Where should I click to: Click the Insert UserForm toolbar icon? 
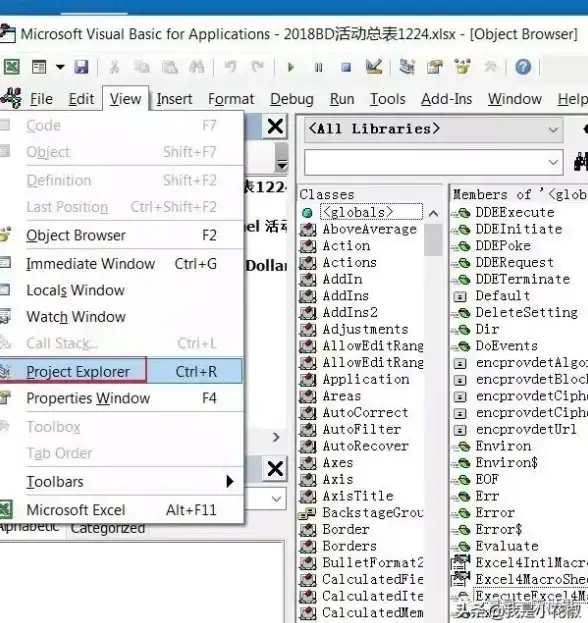pos(39,67)
